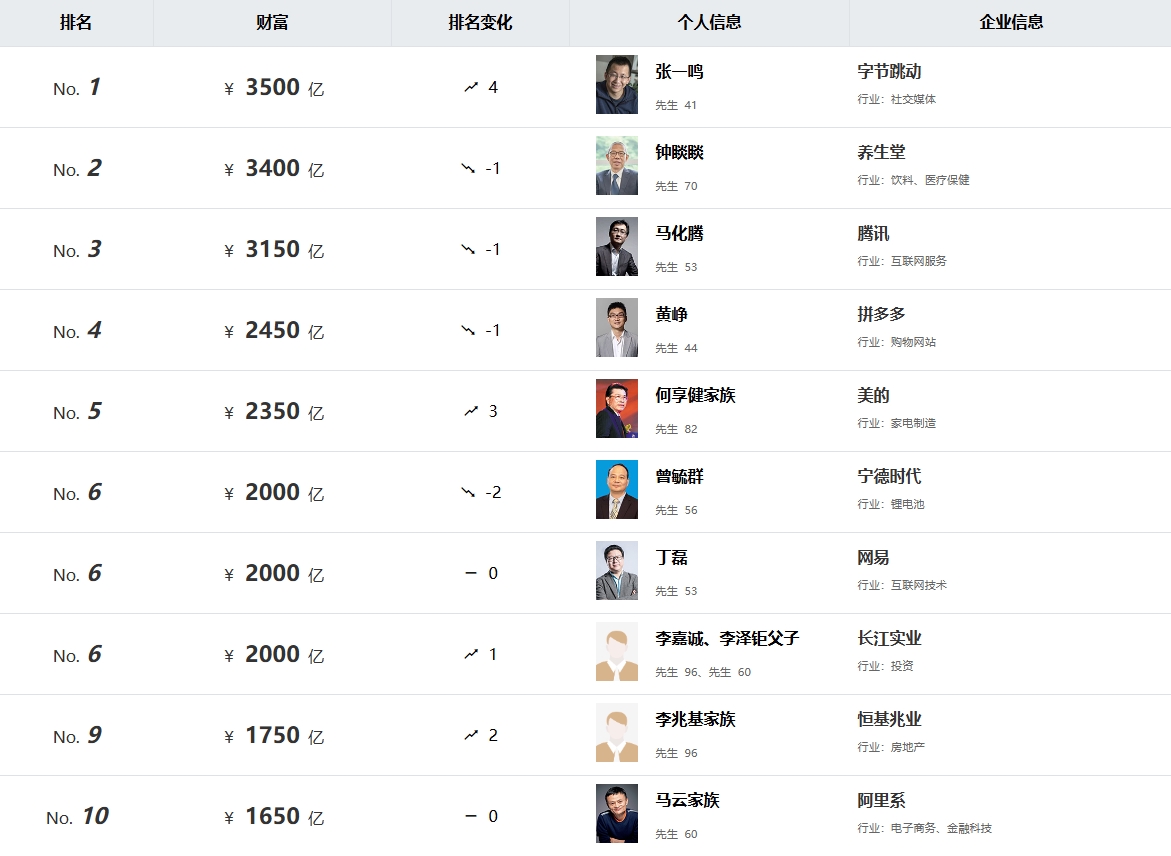Open 马化腾's portrait photo
The image size is (1171, 856).
pos(617,246)
